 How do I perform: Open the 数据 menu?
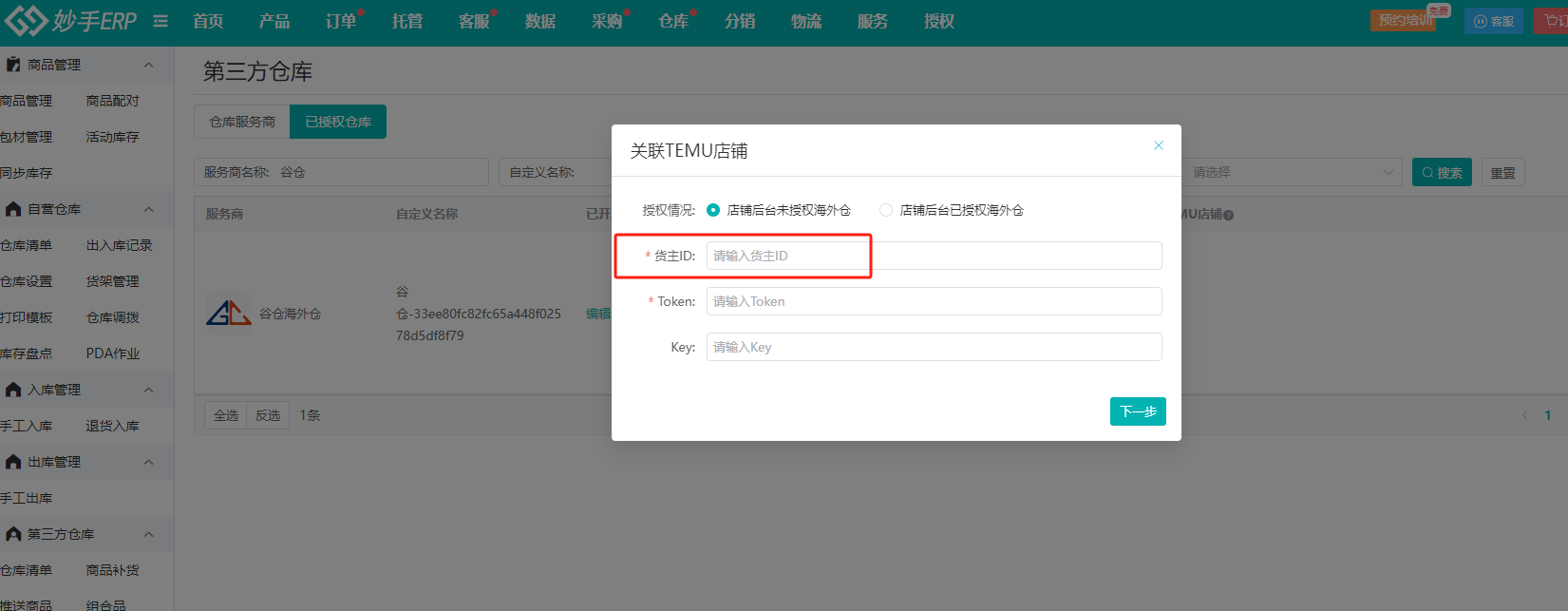[x=540, y=21]
